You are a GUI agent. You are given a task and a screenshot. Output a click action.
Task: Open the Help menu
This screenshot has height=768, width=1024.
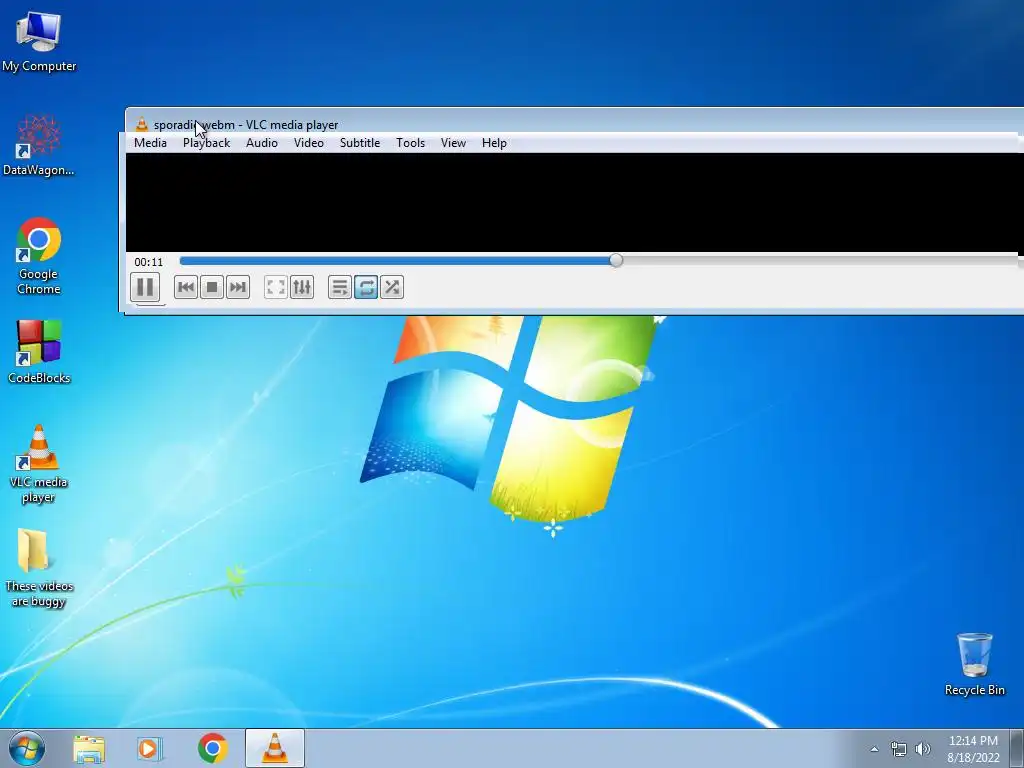[x=494, y=143]
